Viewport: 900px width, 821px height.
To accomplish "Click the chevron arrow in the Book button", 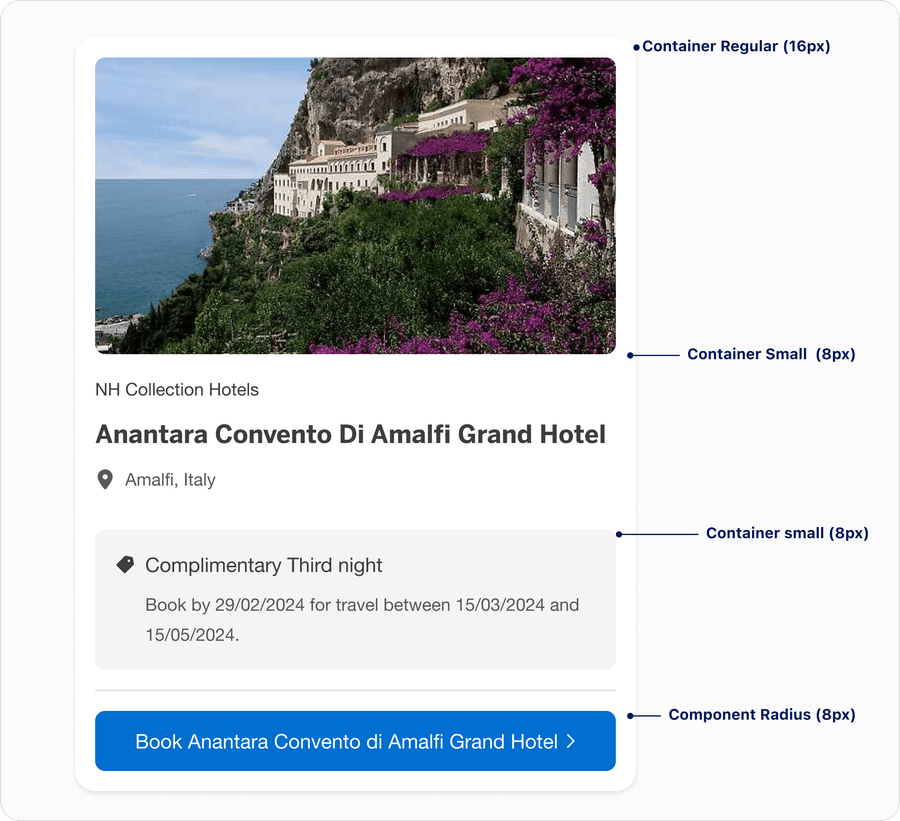I will tap(570, 741).
